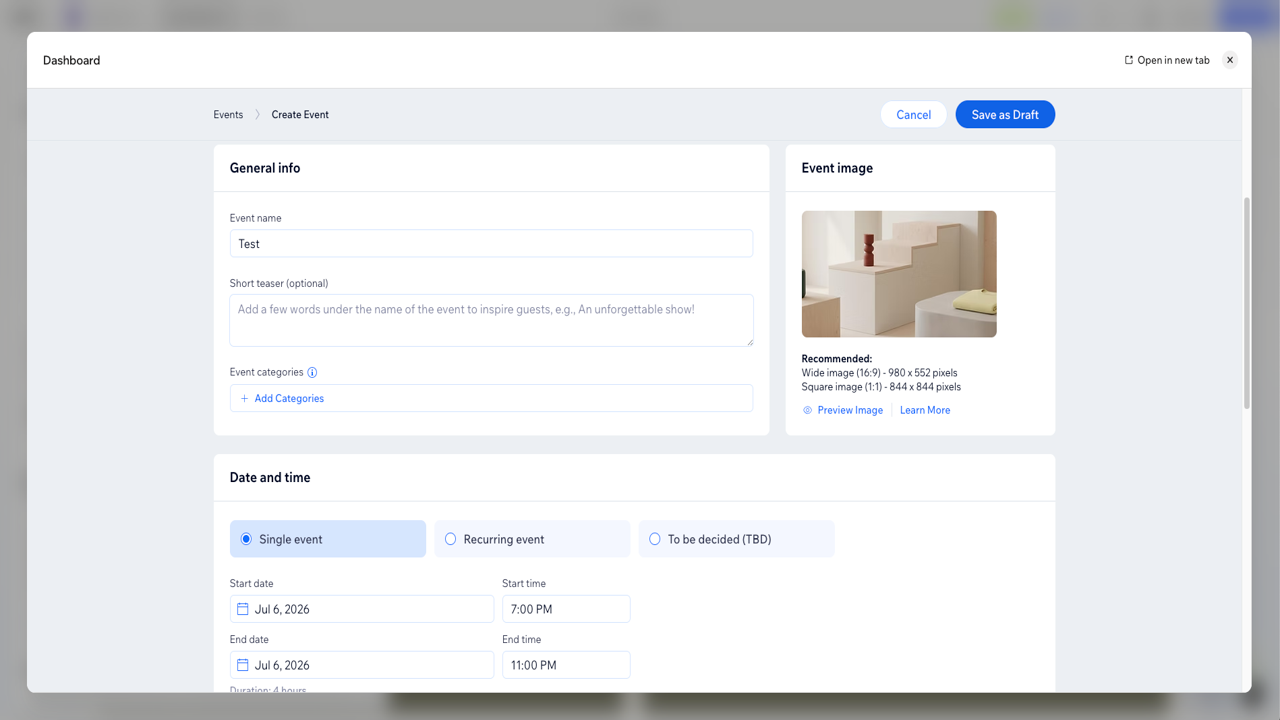
Task: Click the Date and time heading
Action: click(270, 478)
